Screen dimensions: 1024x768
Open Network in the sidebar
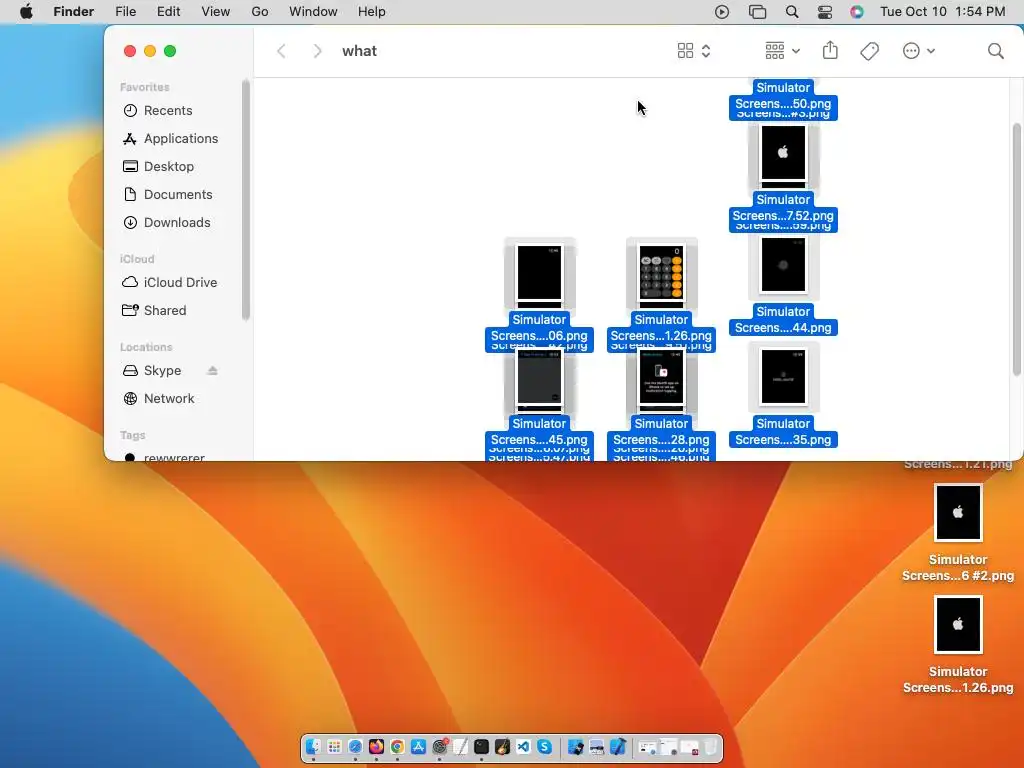[x=168, y=398]
